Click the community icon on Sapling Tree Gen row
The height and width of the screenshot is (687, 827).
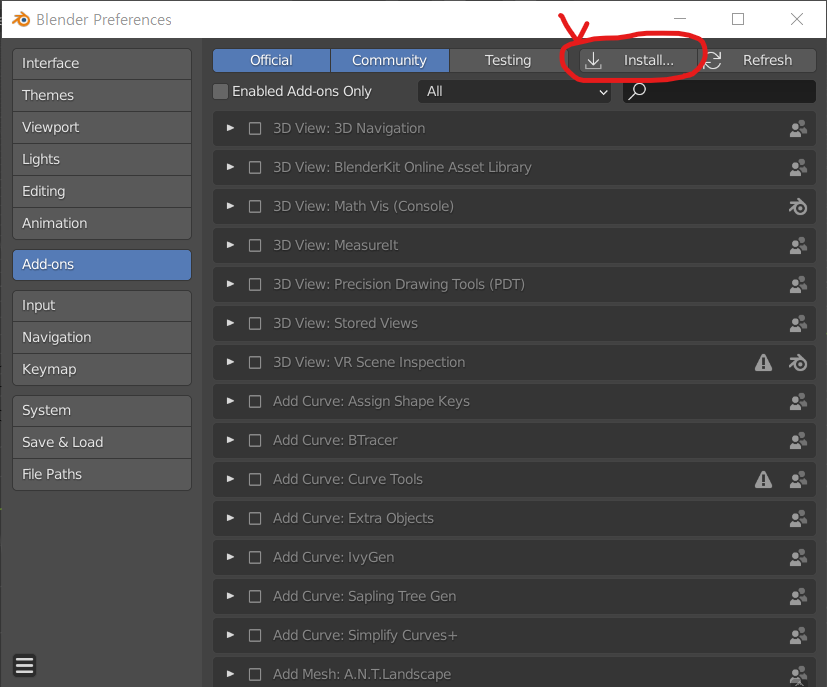pyautogui.click(x=798, y=597)
